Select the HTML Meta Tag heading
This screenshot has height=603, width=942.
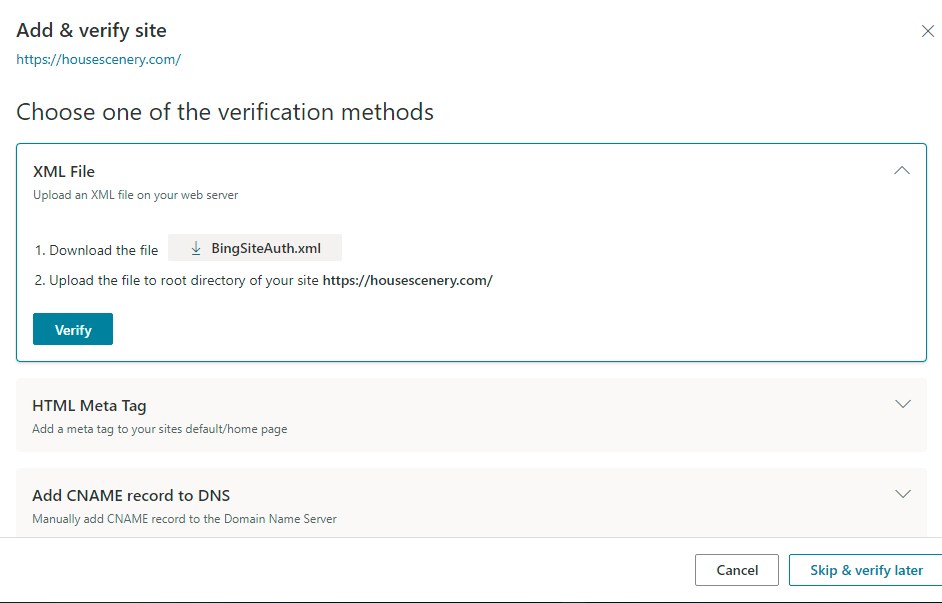click(x=89, y=406)
